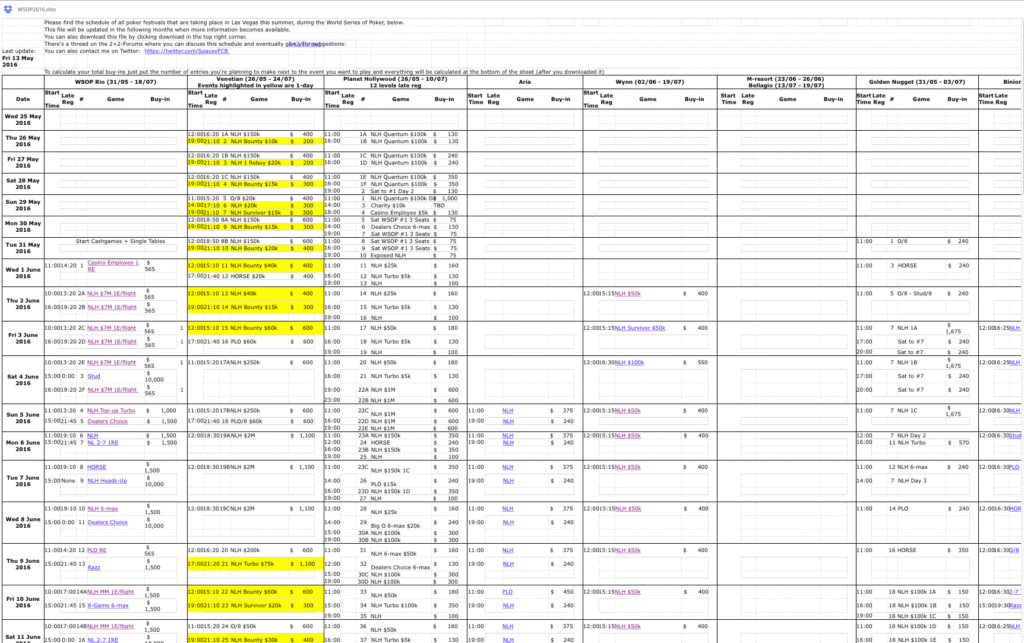Viewport: 1024px width, 643px height.
Task: Click the PLO link in Aria column
Action: pos(507,591)
